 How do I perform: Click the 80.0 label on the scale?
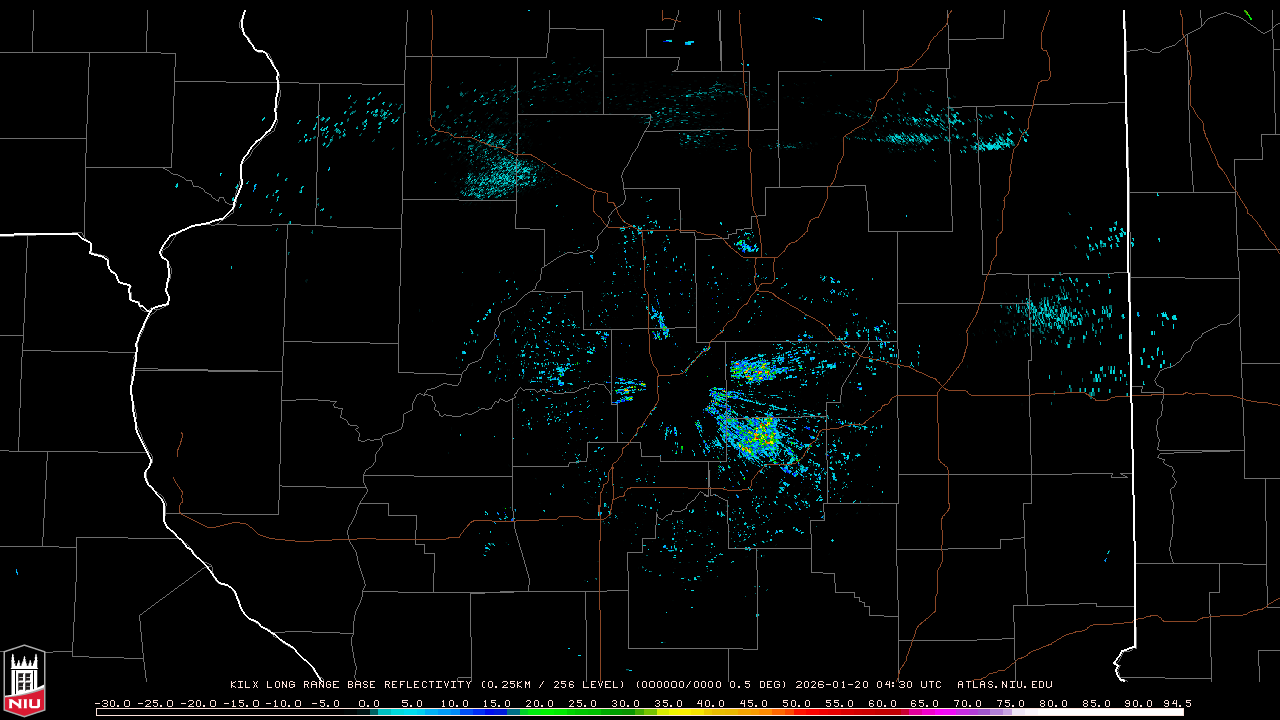(x=1053, y=703)
